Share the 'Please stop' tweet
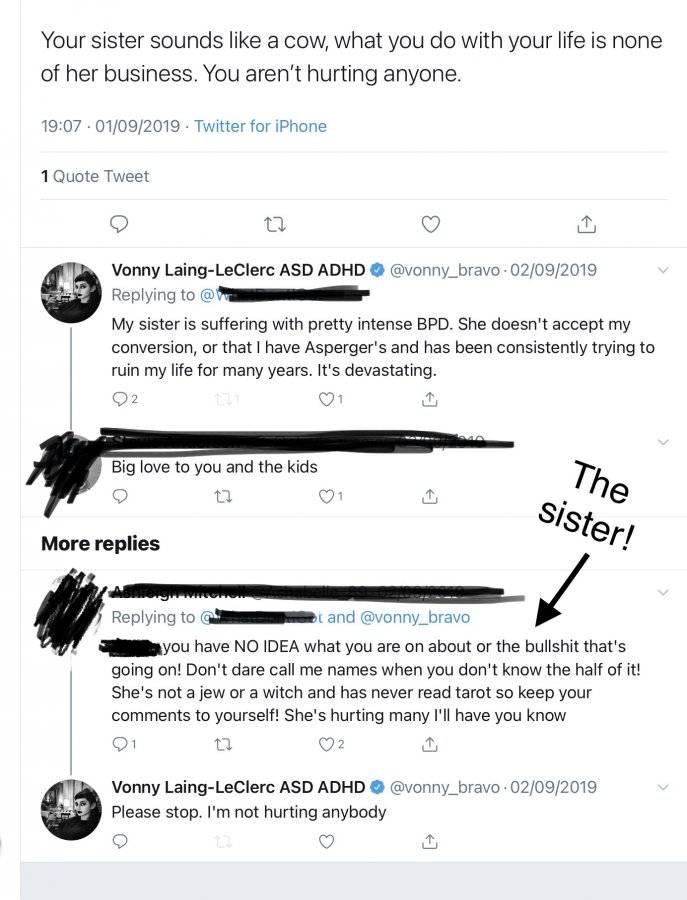This screenshot has height=900, width=687. (x=429, y=841)
